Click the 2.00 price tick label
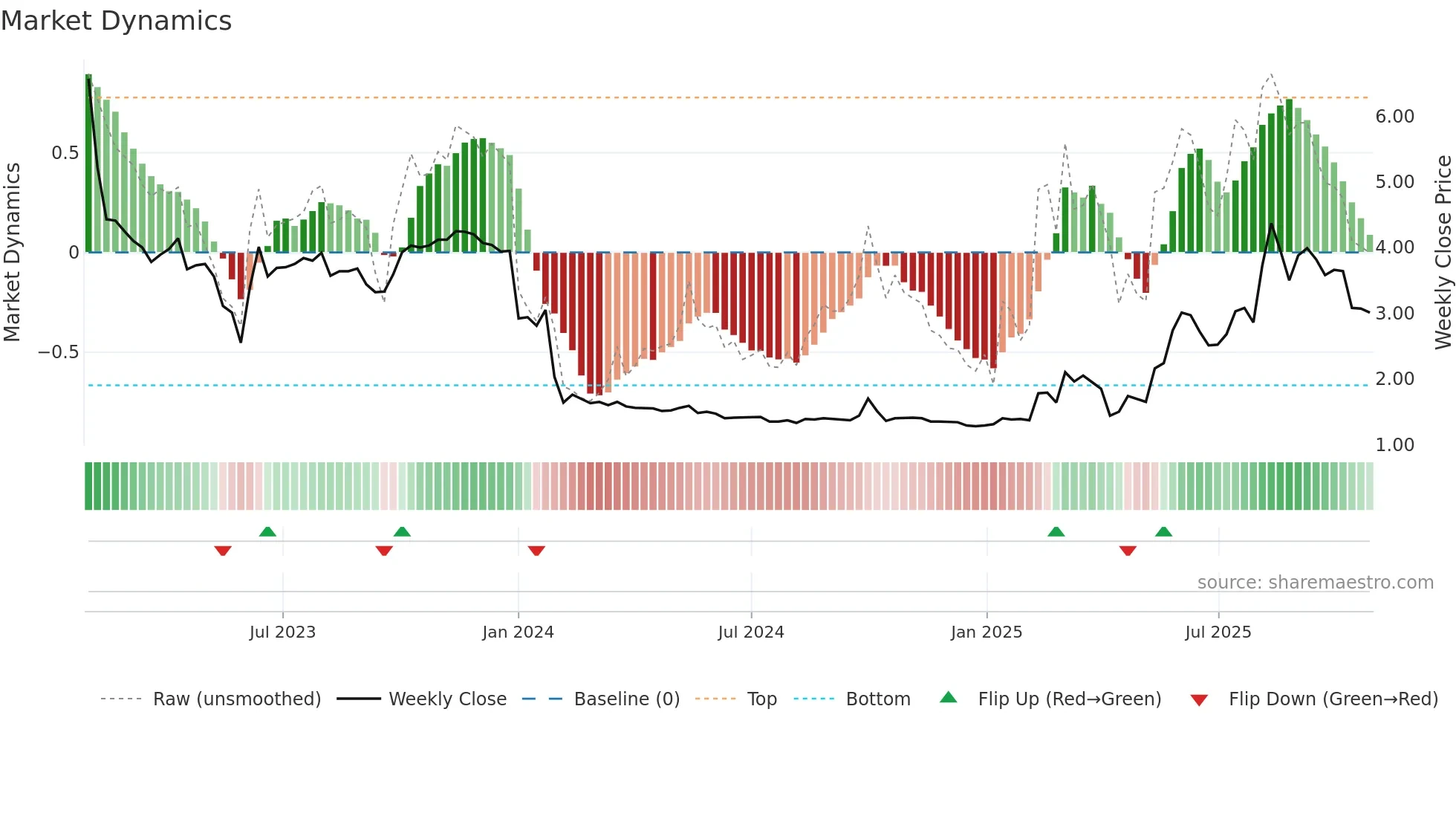Screen dimensions: 1456x819 click(1394, 379)
